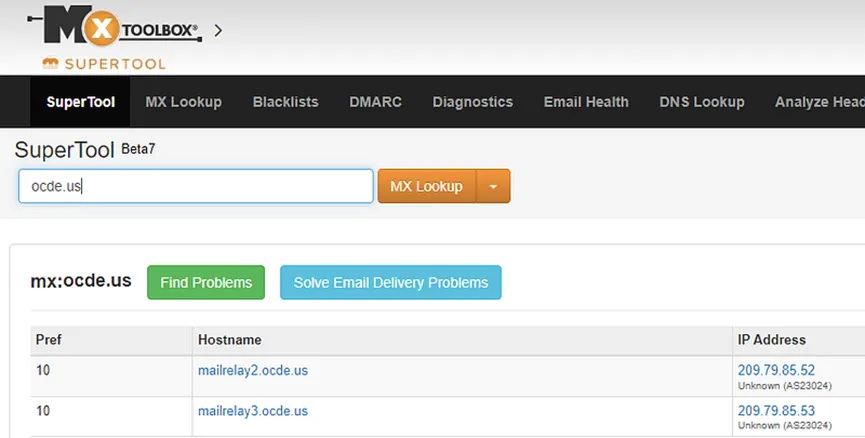The width and height of the screenshot is (865, 438).
Task: Switch to the MX Lookup tab
Action: pos(184,102)
